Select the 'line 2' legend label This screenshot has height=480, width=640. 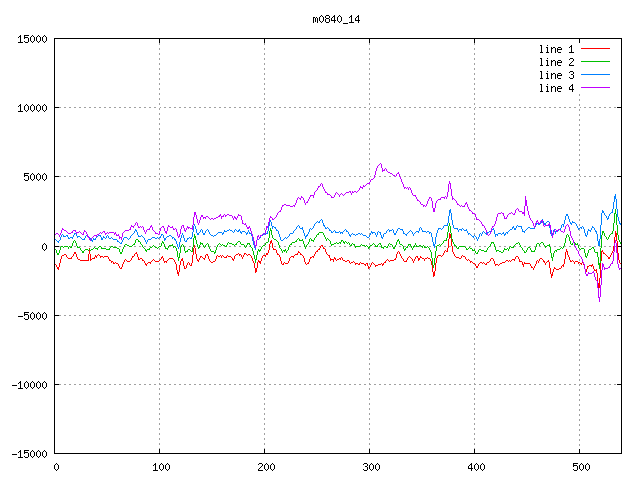[x=556, y=62]
